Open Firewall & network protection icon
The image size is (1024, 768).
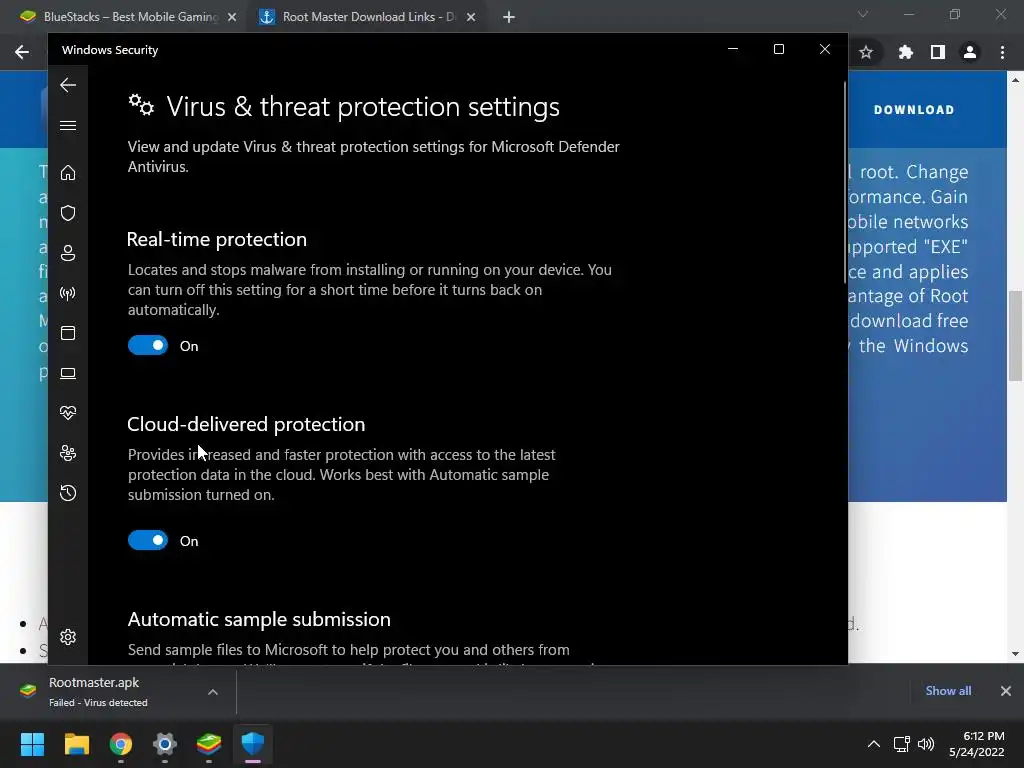68,293
